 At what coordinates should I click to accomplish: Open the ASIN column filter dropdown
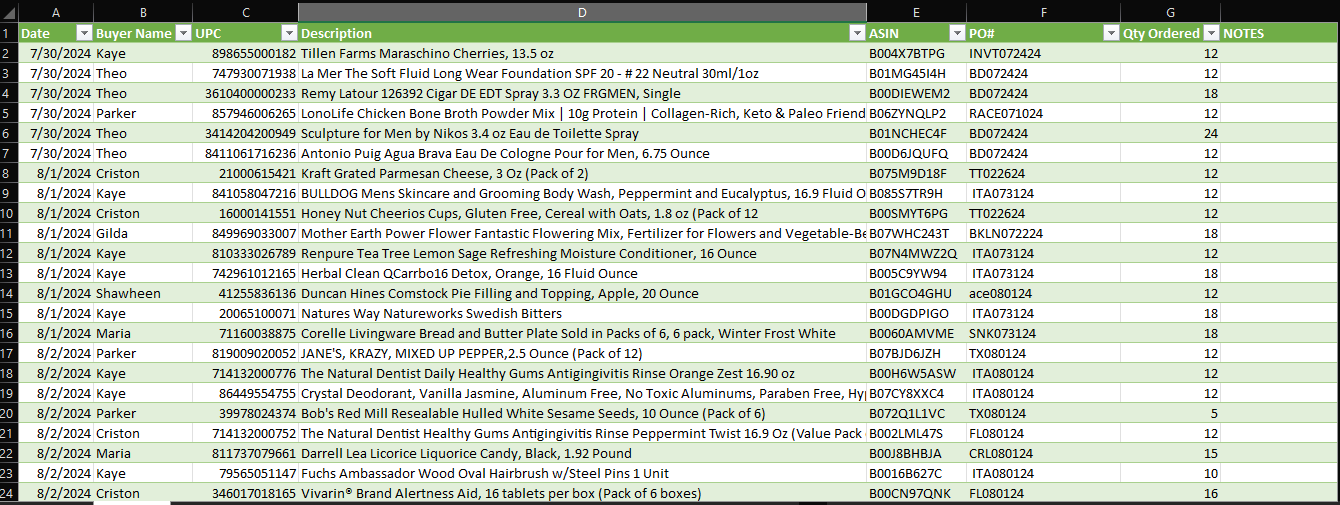pos(956,33)
